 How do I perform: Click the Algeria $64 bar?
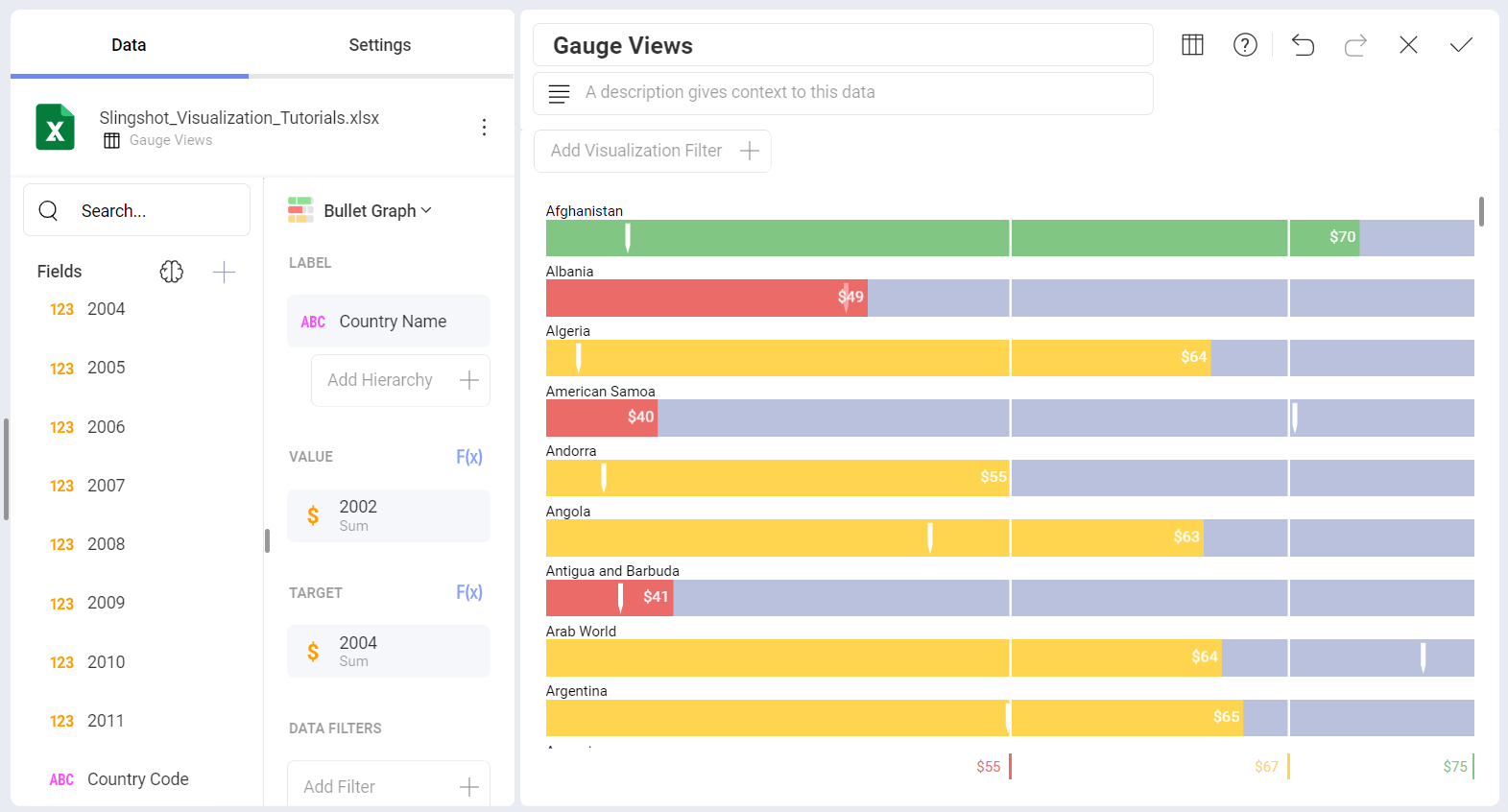[x=878, y=358]
